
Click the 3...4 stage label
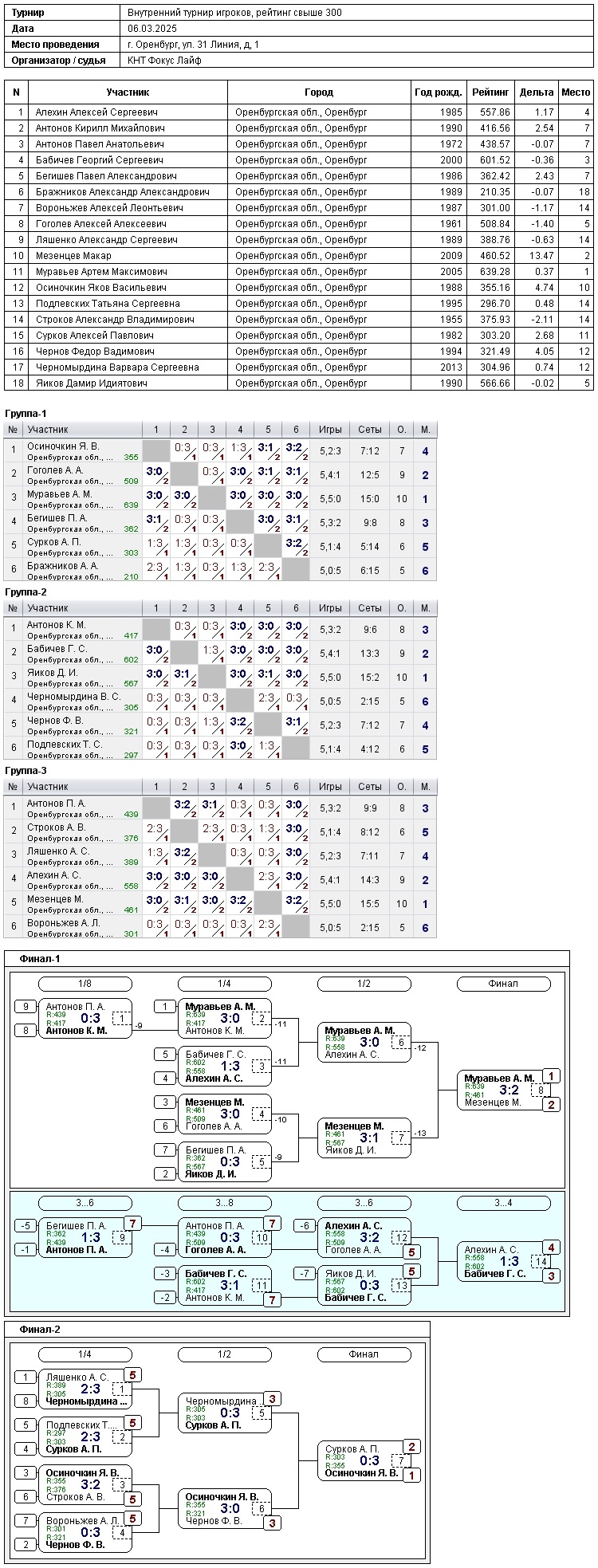pyautogui.click(x=503, y=1203)
